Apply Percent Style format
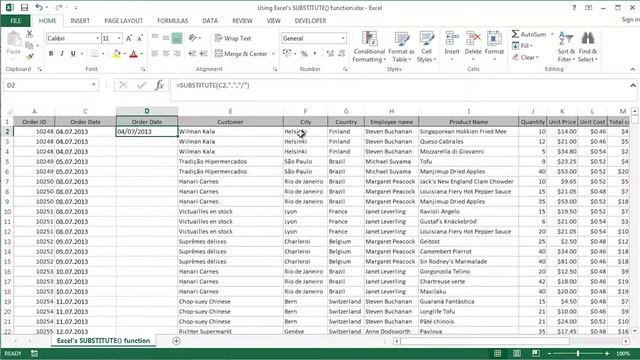The image size is (640, 360). click(304, 53)
